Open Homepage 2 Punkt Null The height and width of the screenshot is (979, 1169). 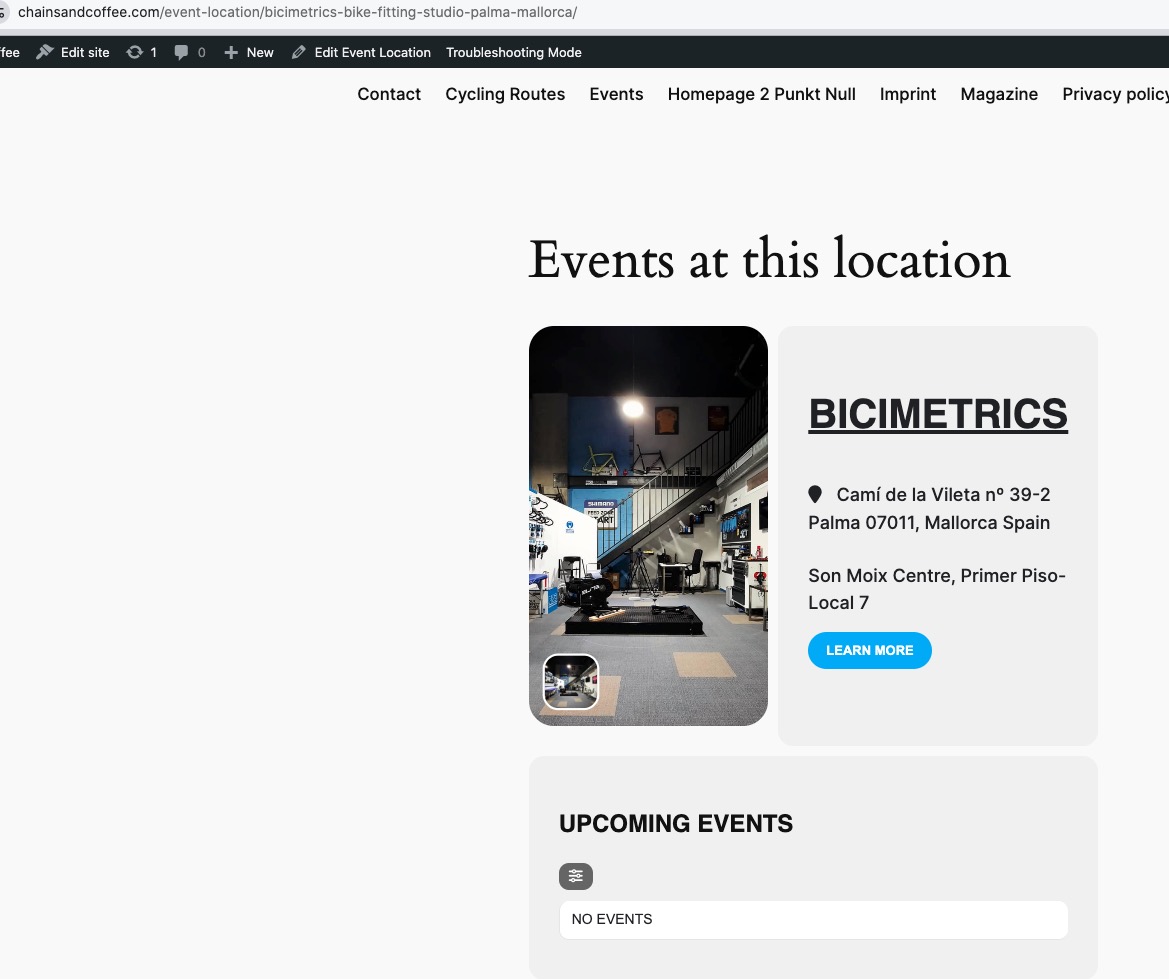[761, 94]
